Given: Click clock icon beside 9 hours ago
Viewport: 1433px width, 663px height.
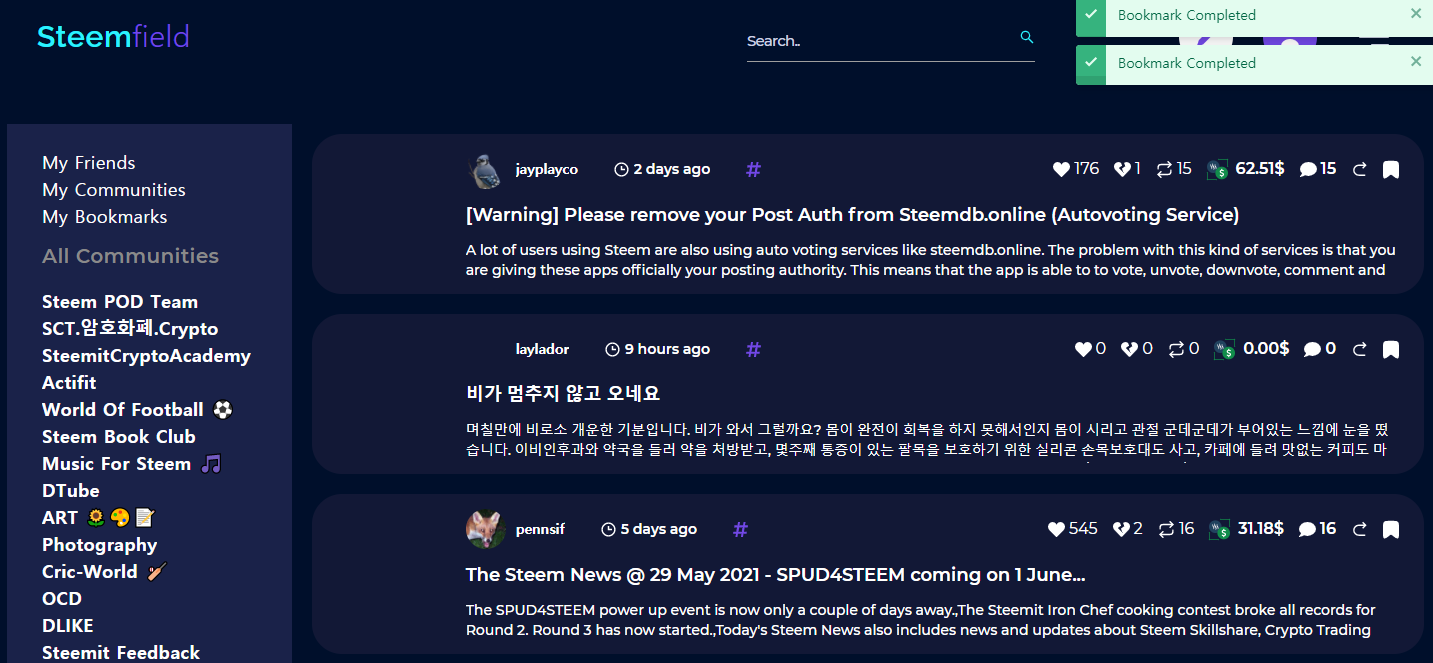Looking at the screenshot, I should click(613, 350).
